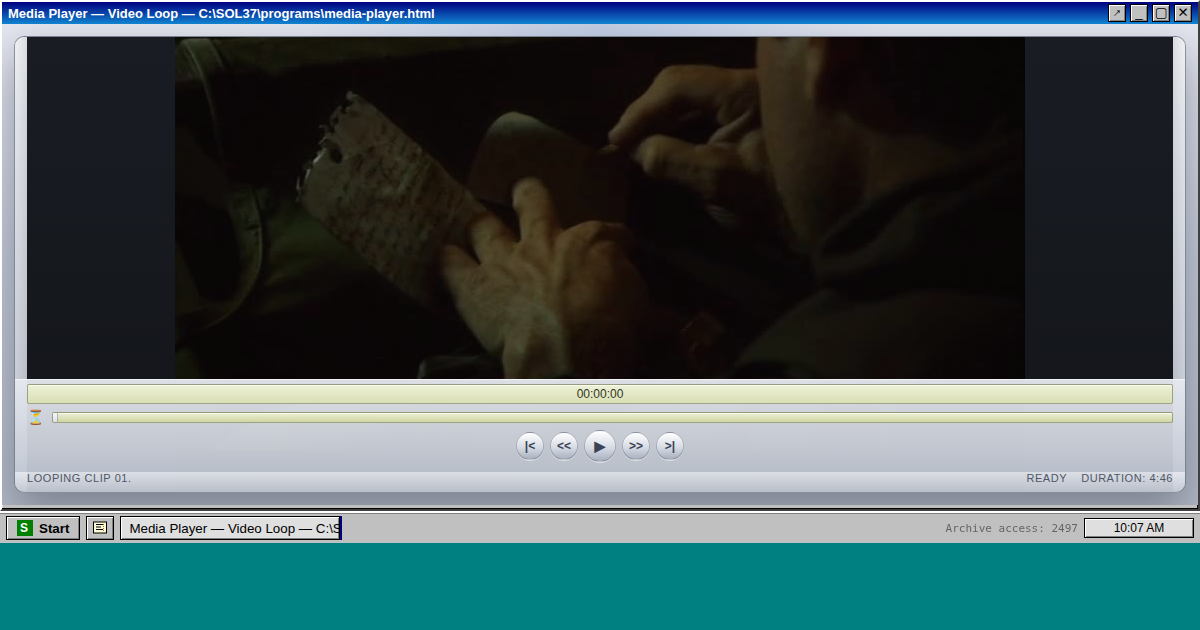Viewport: 1200px width, 630px height.
Task: Click the 00:00:00 timecode display
Action: coord(600,394)
